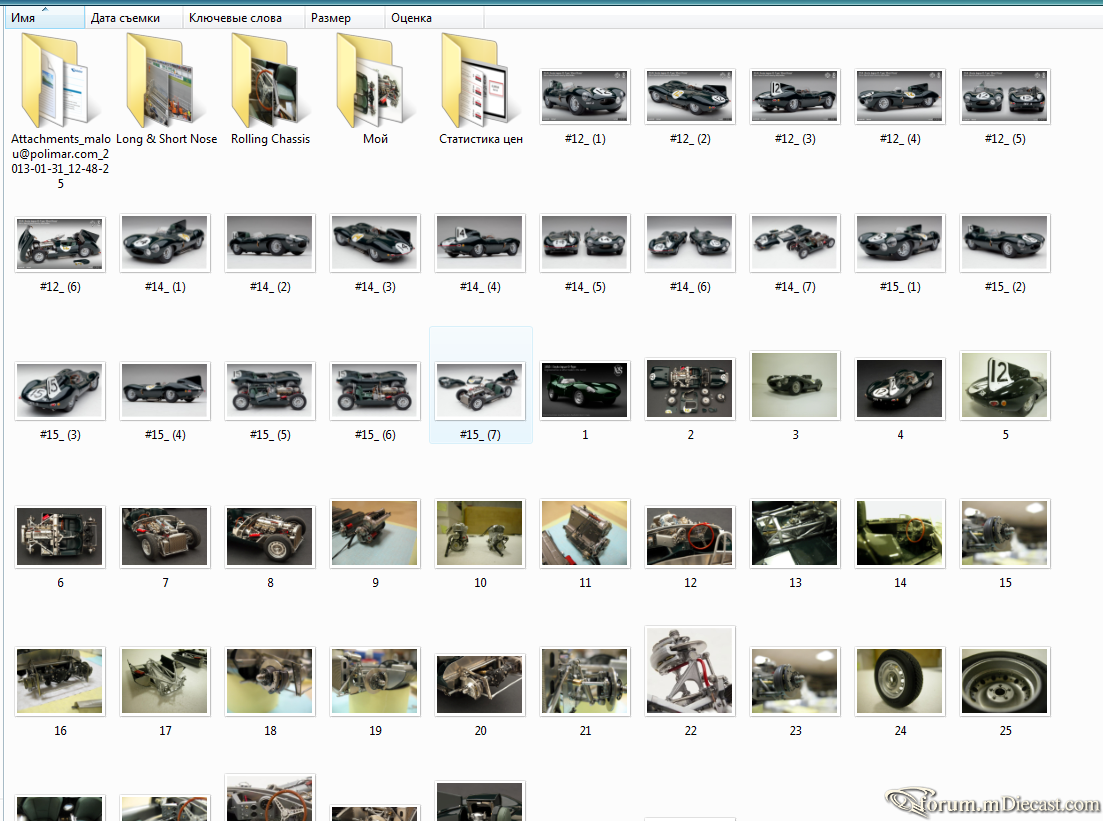Sort by the Размер column header
The image size is (1103, 821).
click(x=345, y=18)
